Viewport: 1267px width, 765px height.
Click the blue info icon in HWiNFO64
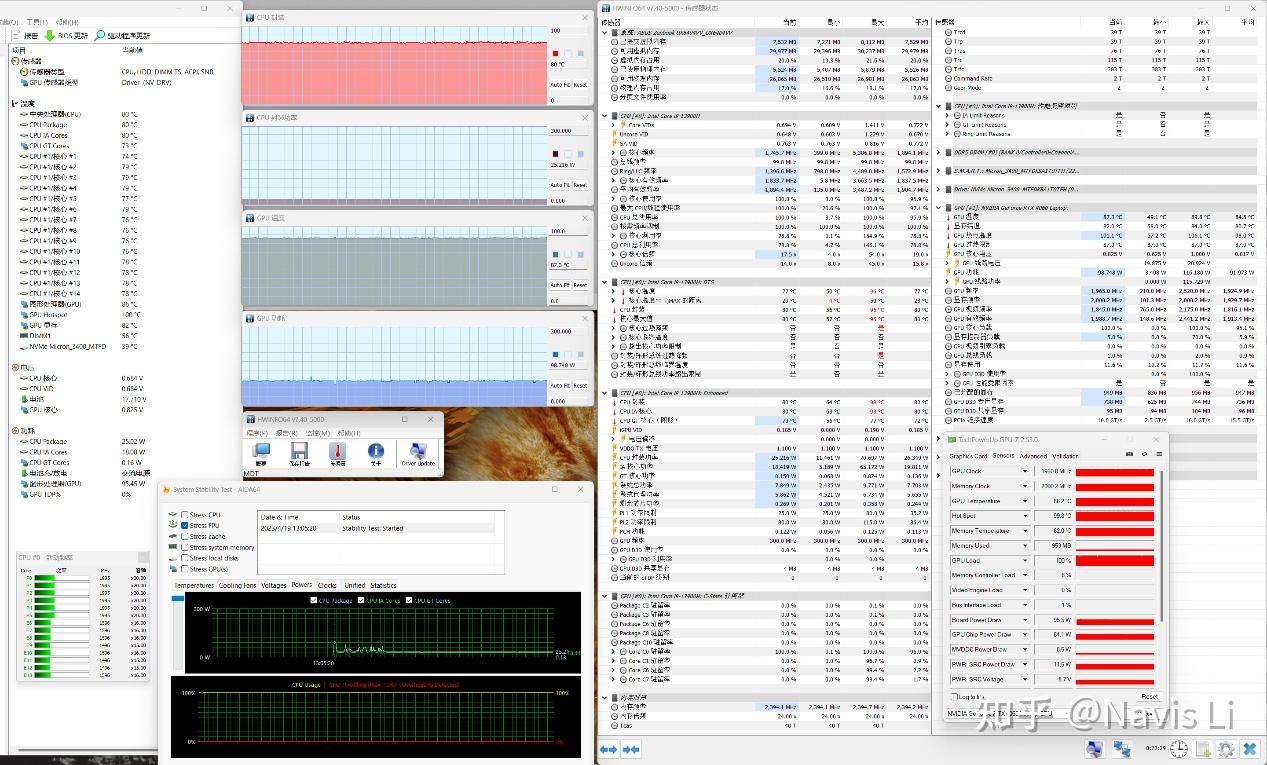pyautogui.click(x=376, y=451)
